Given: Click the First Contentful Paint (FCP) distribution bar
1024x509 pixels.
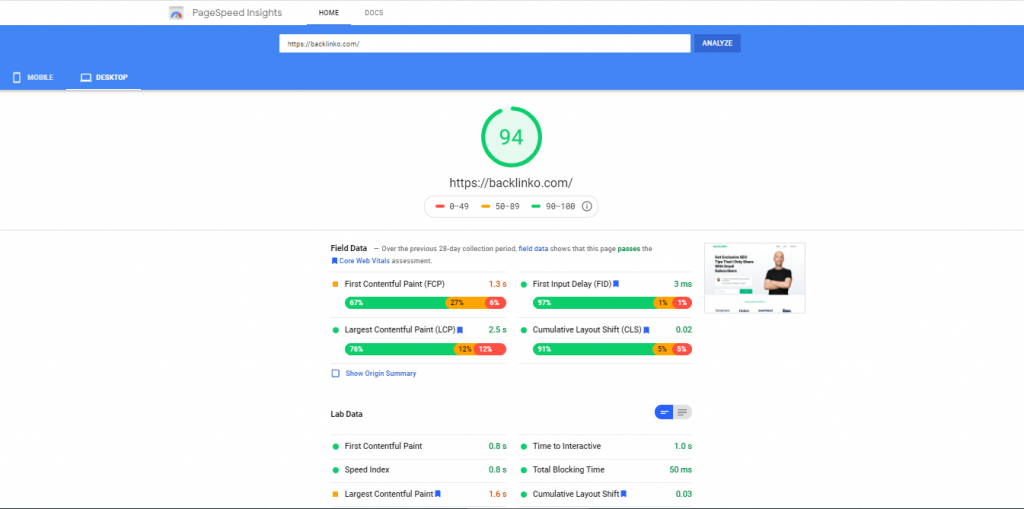Looking at the screenshot, I should [425, 303].
